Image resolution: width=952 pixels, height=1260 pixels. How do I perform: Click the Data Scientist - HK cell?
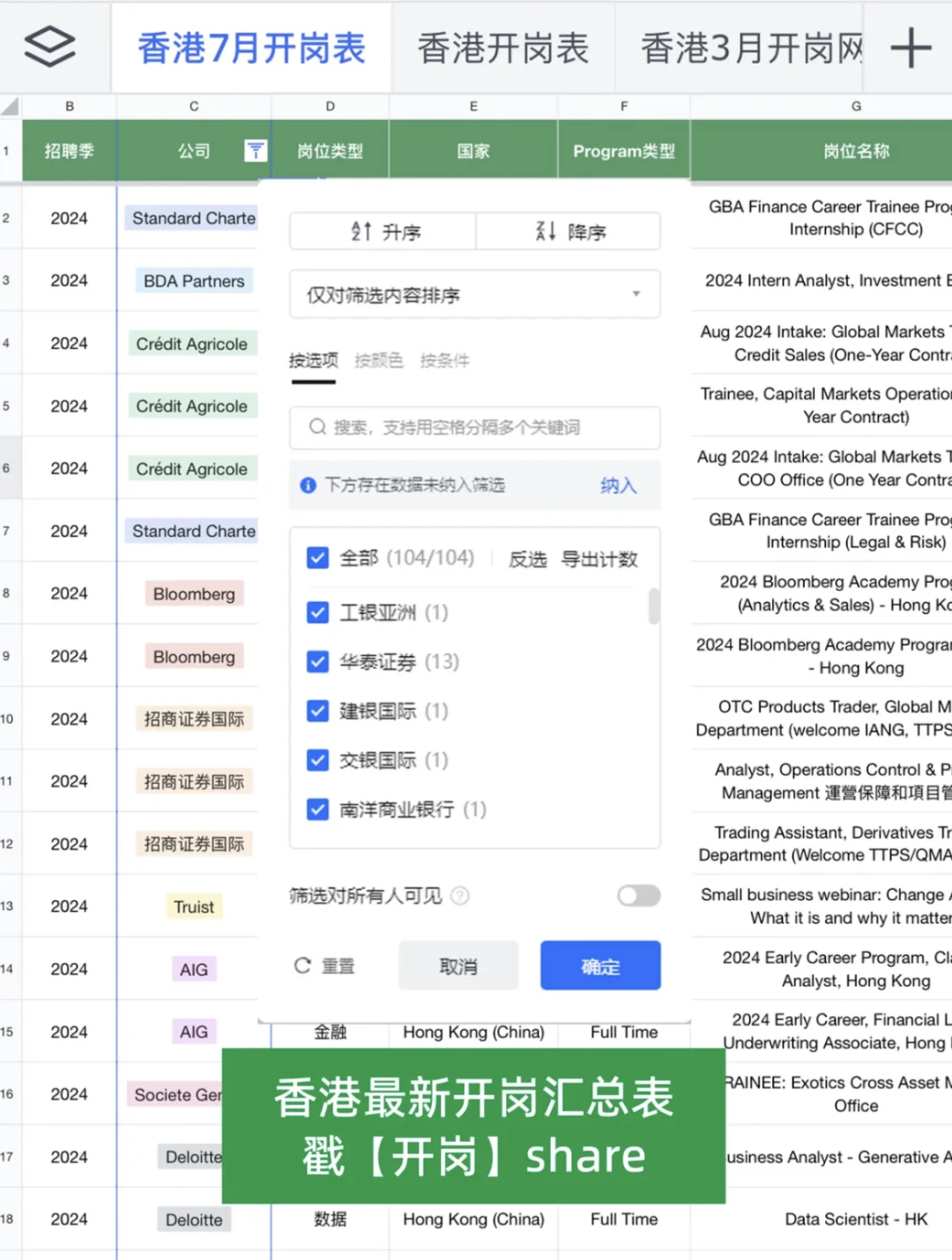pyautogui.click(x=856, y=1219)
